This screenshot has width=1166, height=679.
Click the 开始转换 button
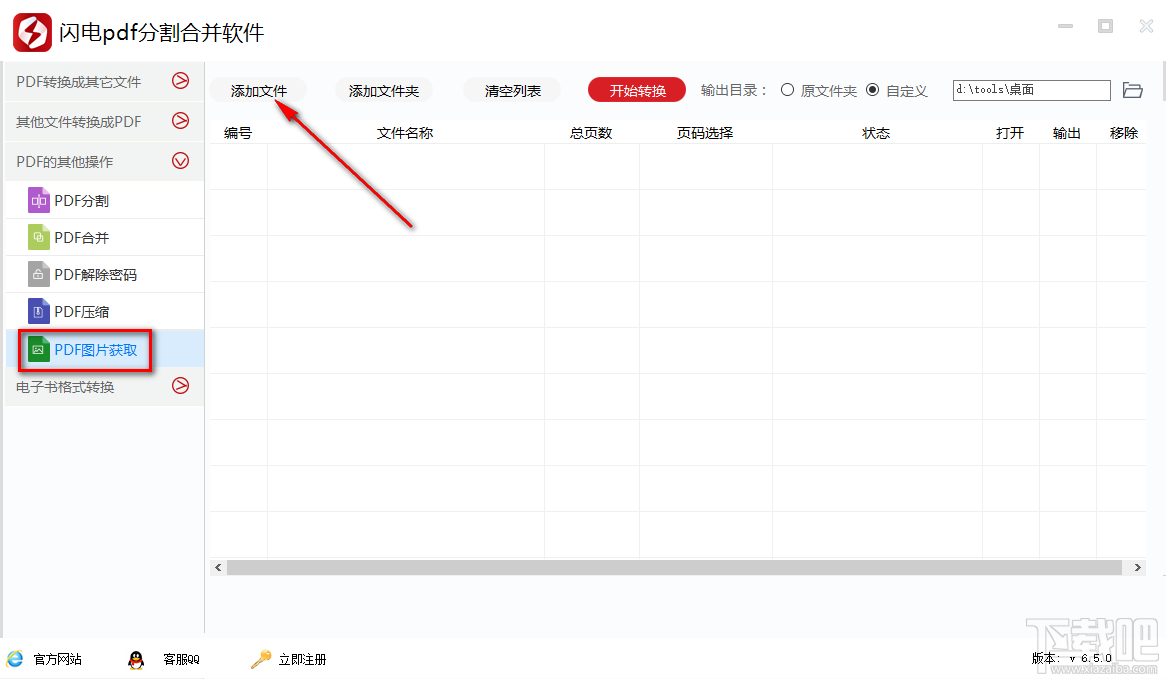[636, 89]
